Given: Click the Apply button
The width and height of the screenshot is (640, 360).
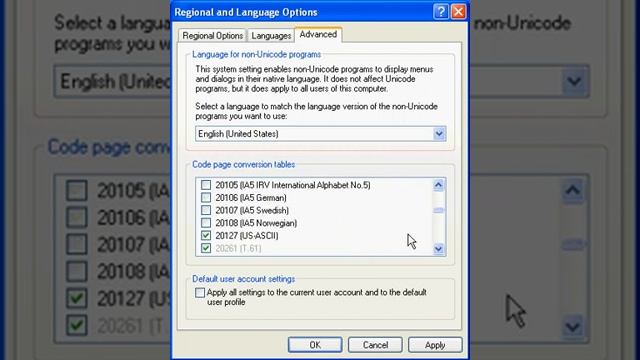Looking at the screenshot, I should coord(435,345).
